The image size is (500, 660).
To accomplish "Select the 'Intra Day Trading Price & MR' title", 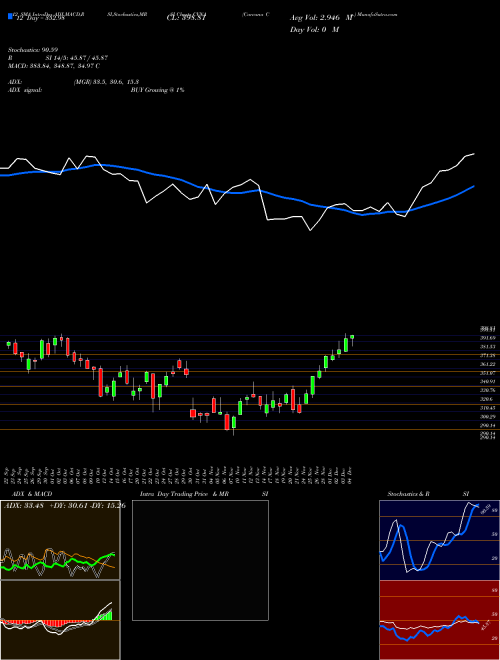I will (x=184, y=494).
